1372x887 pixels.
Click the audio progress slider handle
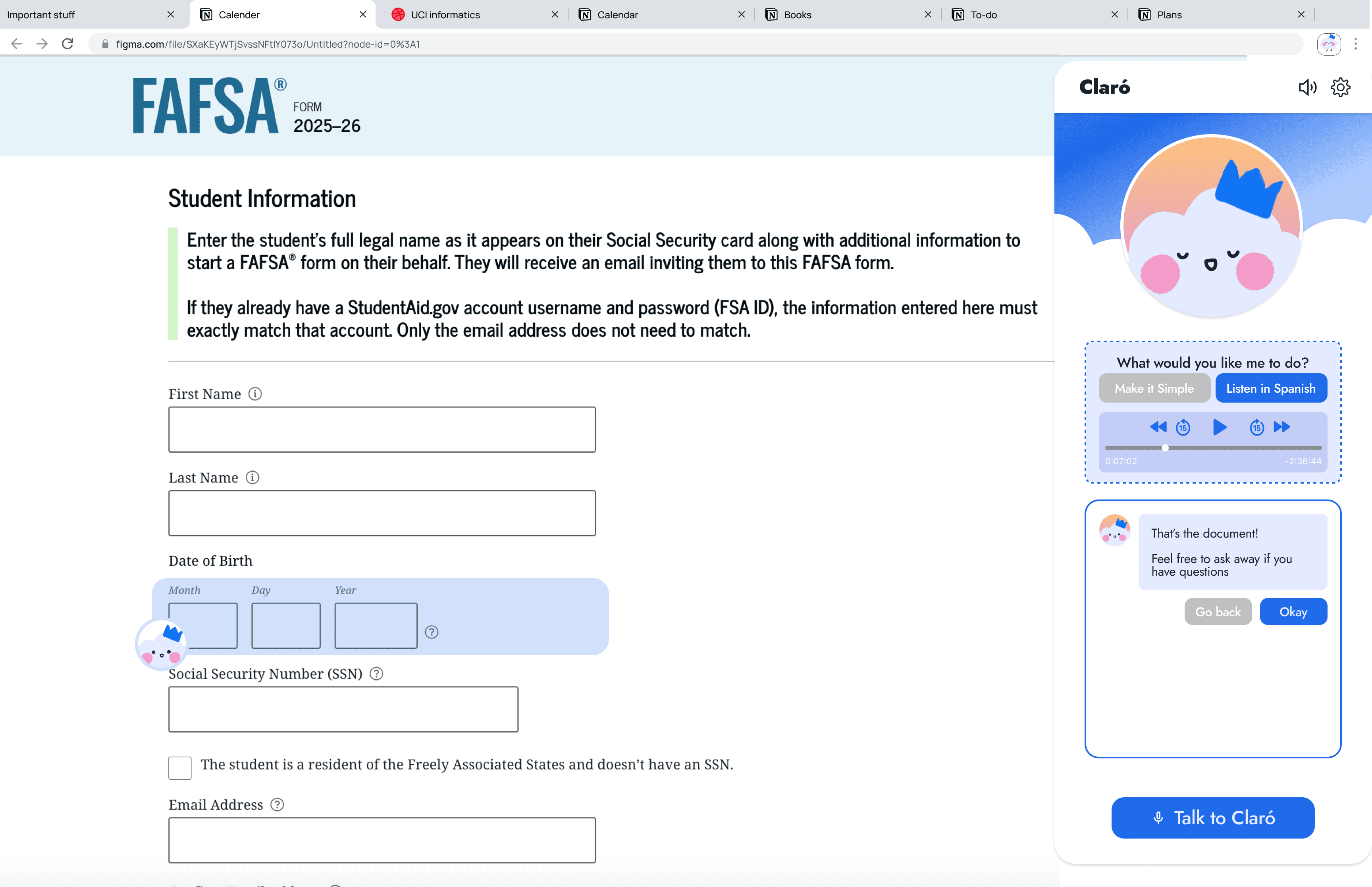coord(1165,447)
